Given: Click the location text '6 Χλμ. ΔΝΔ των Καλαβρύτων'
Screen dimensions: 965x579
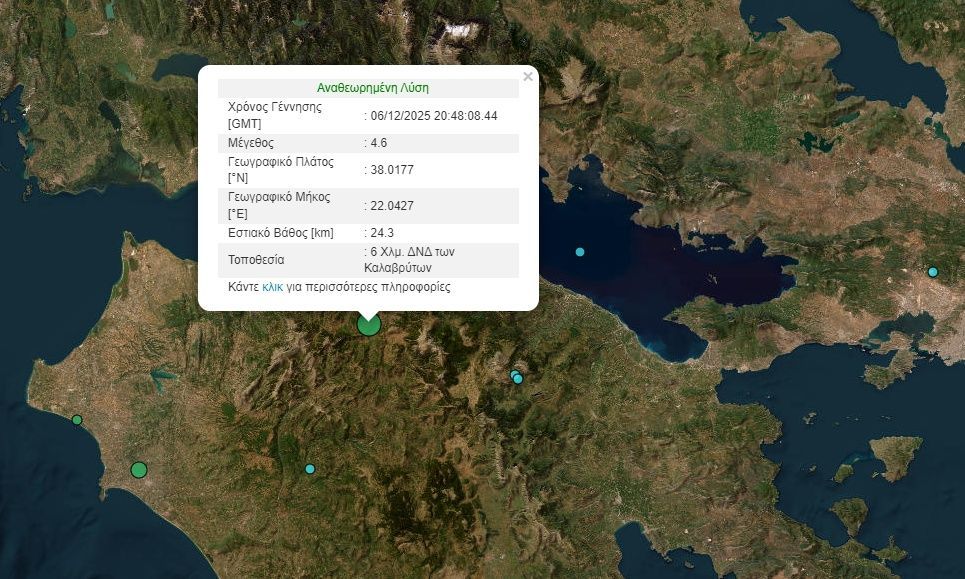Looking at the screenshot, I should [x=412, y=260].
